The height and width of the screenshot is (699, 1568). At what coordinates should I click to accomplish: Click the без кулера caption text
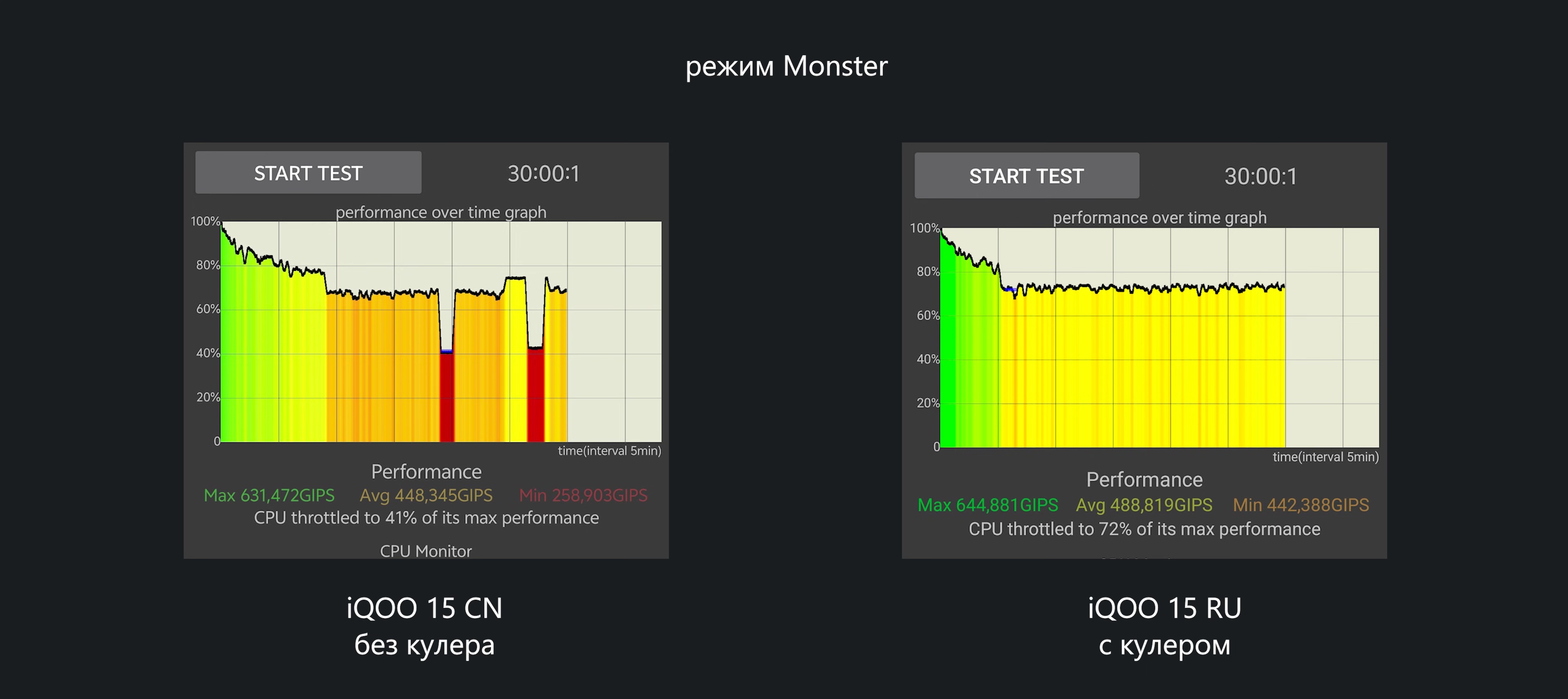tap(424, 645)
